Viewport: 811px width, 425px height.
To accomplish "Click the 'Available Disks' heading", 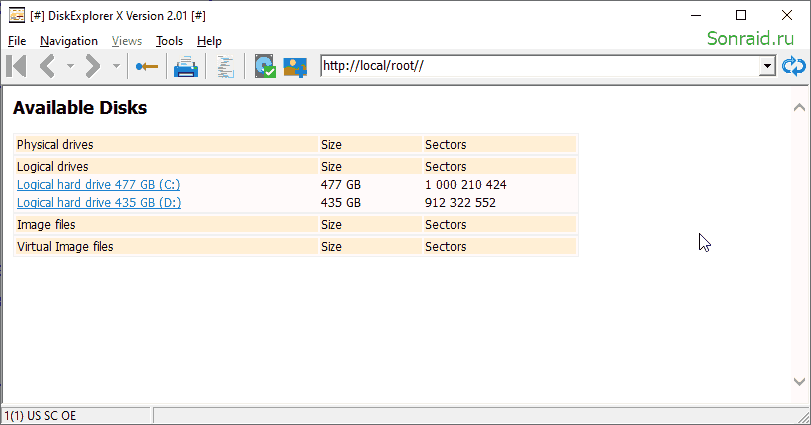I will tap(80, 108).
